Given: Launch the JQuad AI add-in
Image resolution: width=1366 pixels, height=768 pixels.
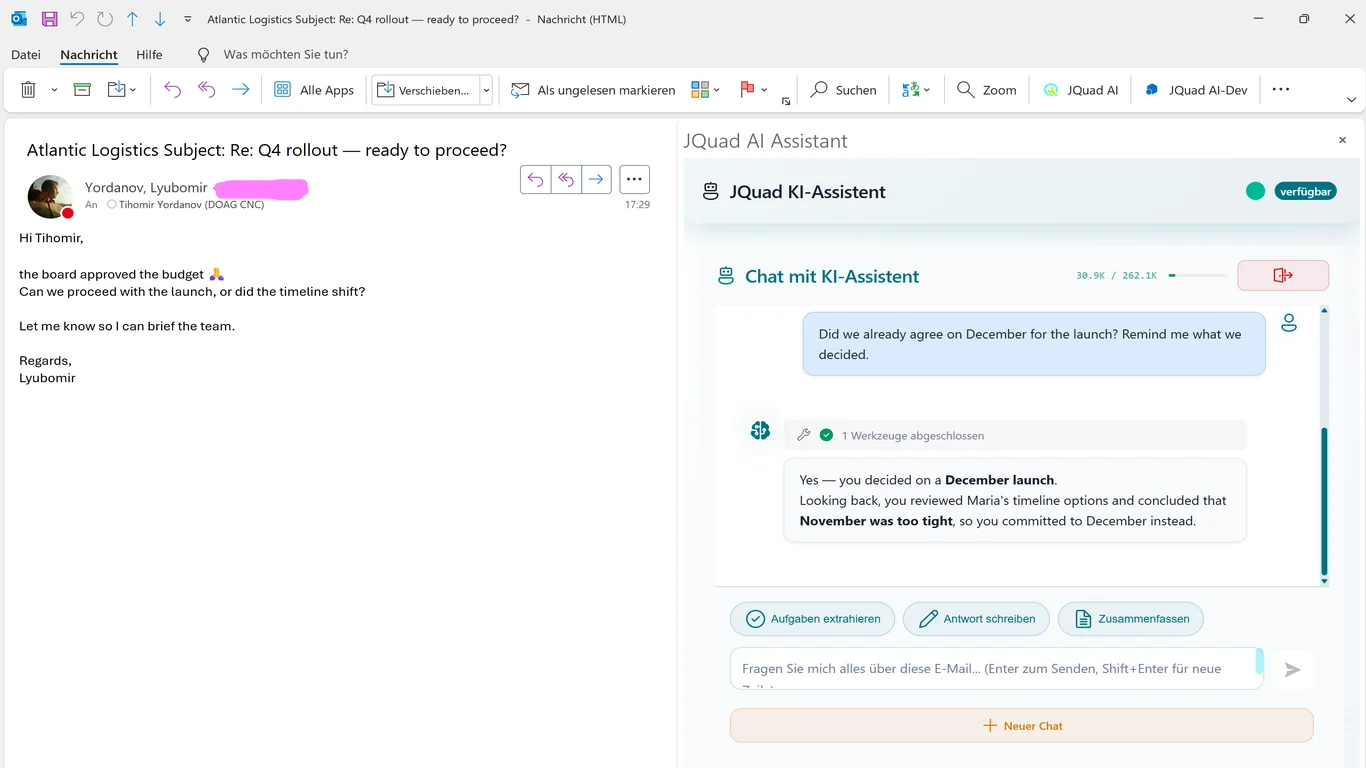Looking at the screenshot, I should tap(1080, 90).
